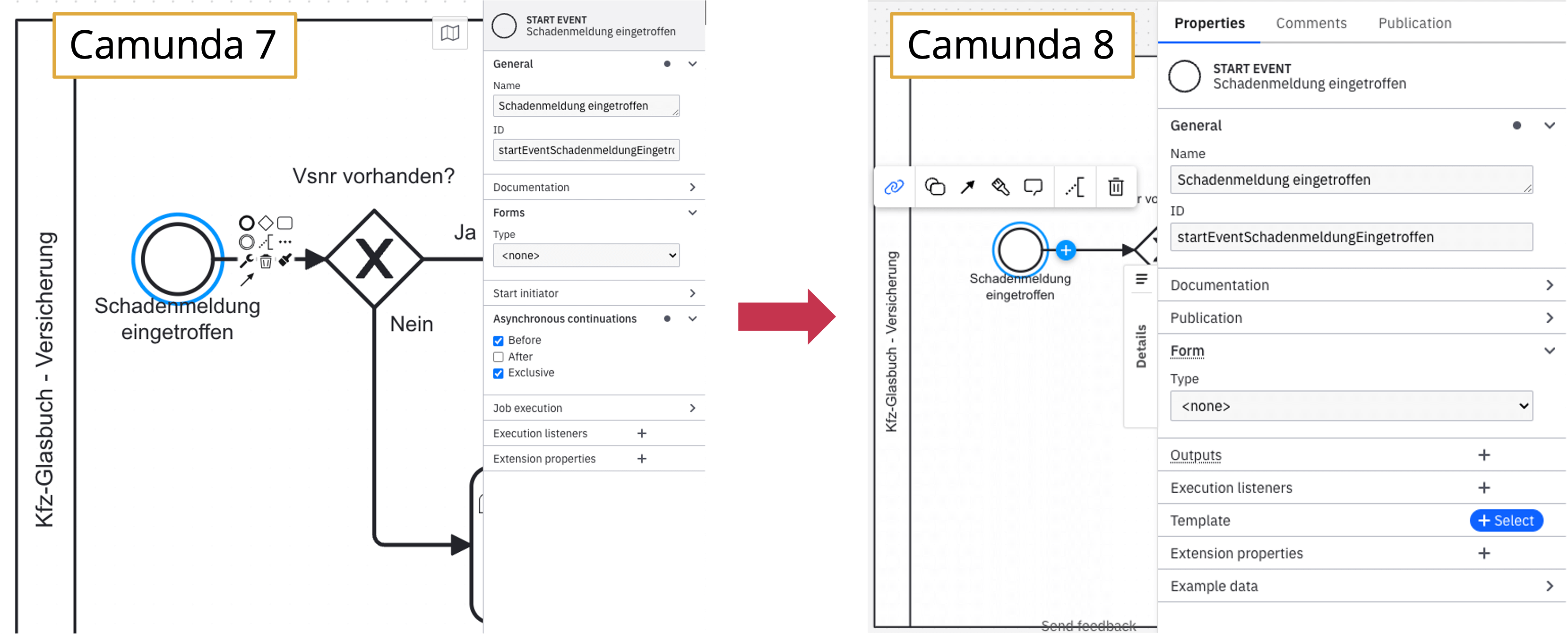Select connect arrow tool in Camunda 7 pad
This screenshot has height=634, width=1568.
[247, 280]
